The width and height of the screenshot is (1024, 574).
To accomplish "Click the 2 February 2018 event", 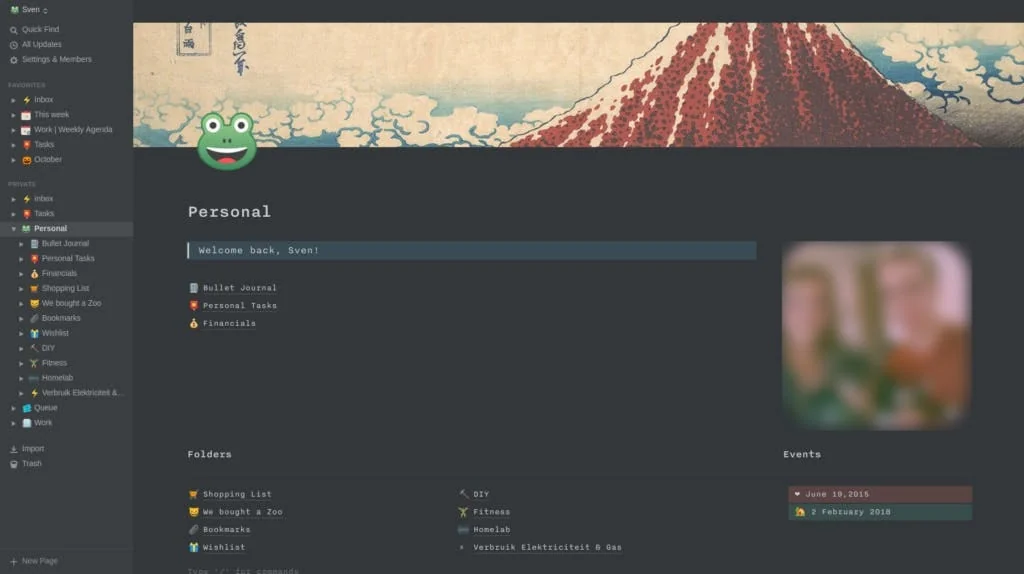I will [880, 512].
